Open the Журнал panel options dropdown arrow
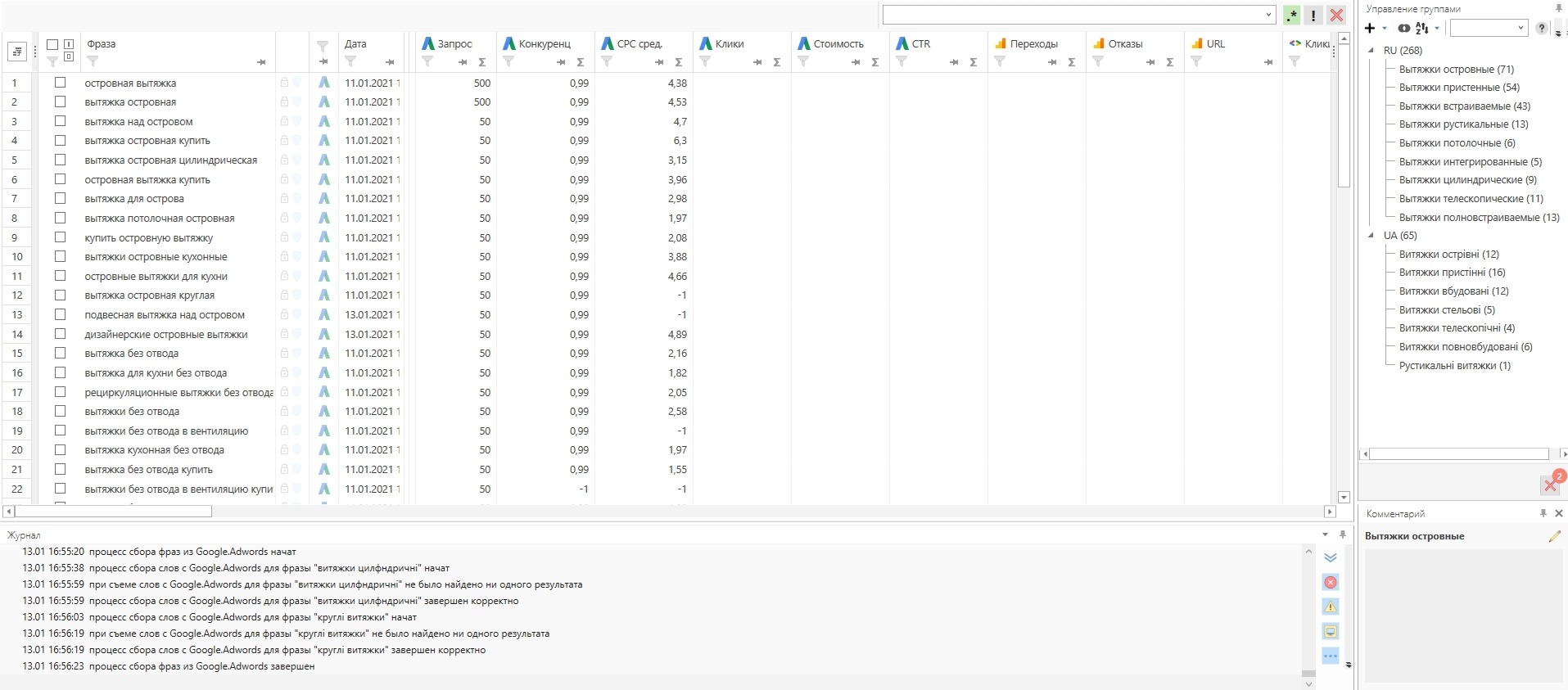1568x690 pixels. 1326,534
